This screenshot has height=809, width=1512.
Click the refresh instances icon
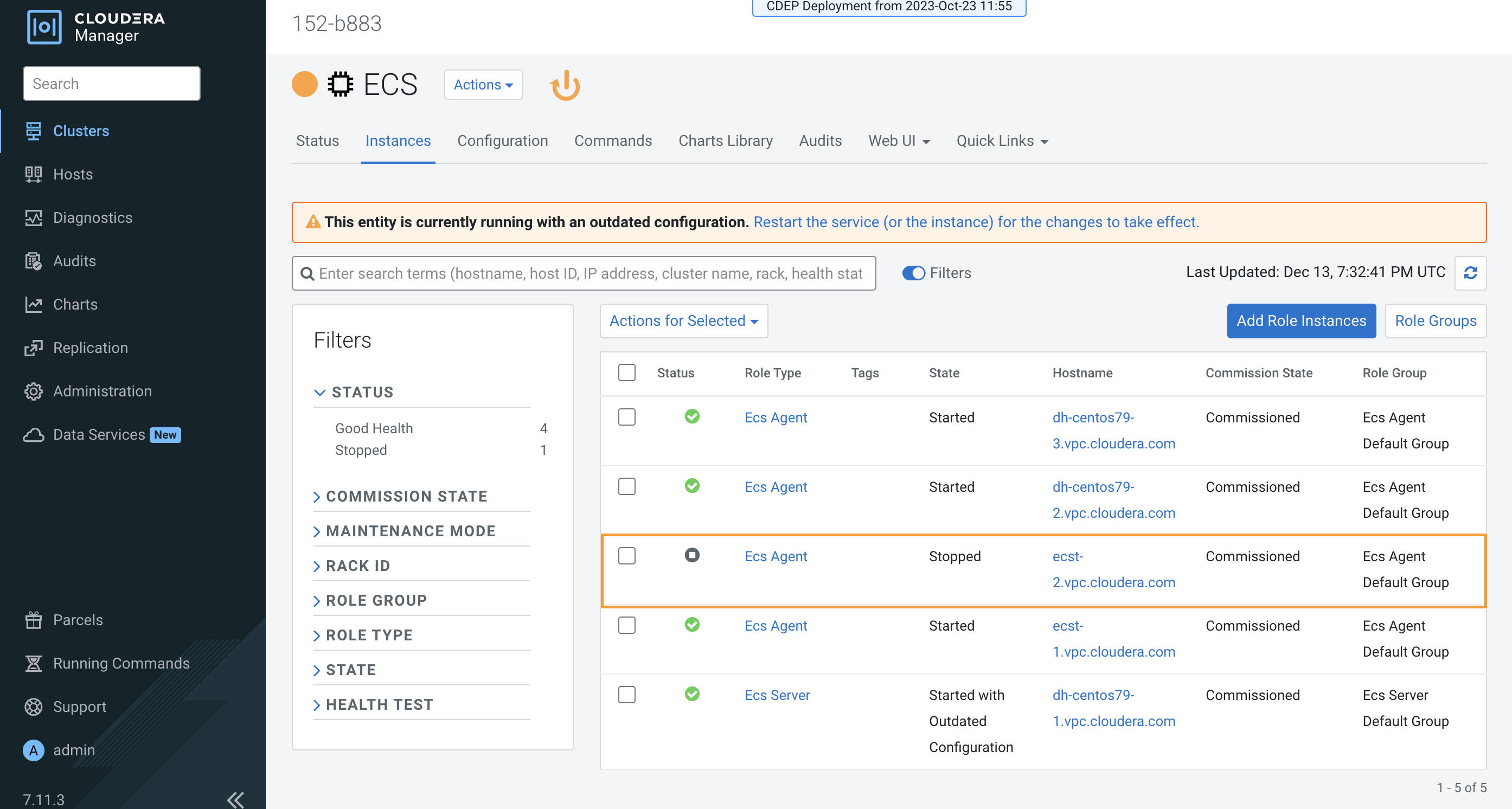pos(1470,273)
